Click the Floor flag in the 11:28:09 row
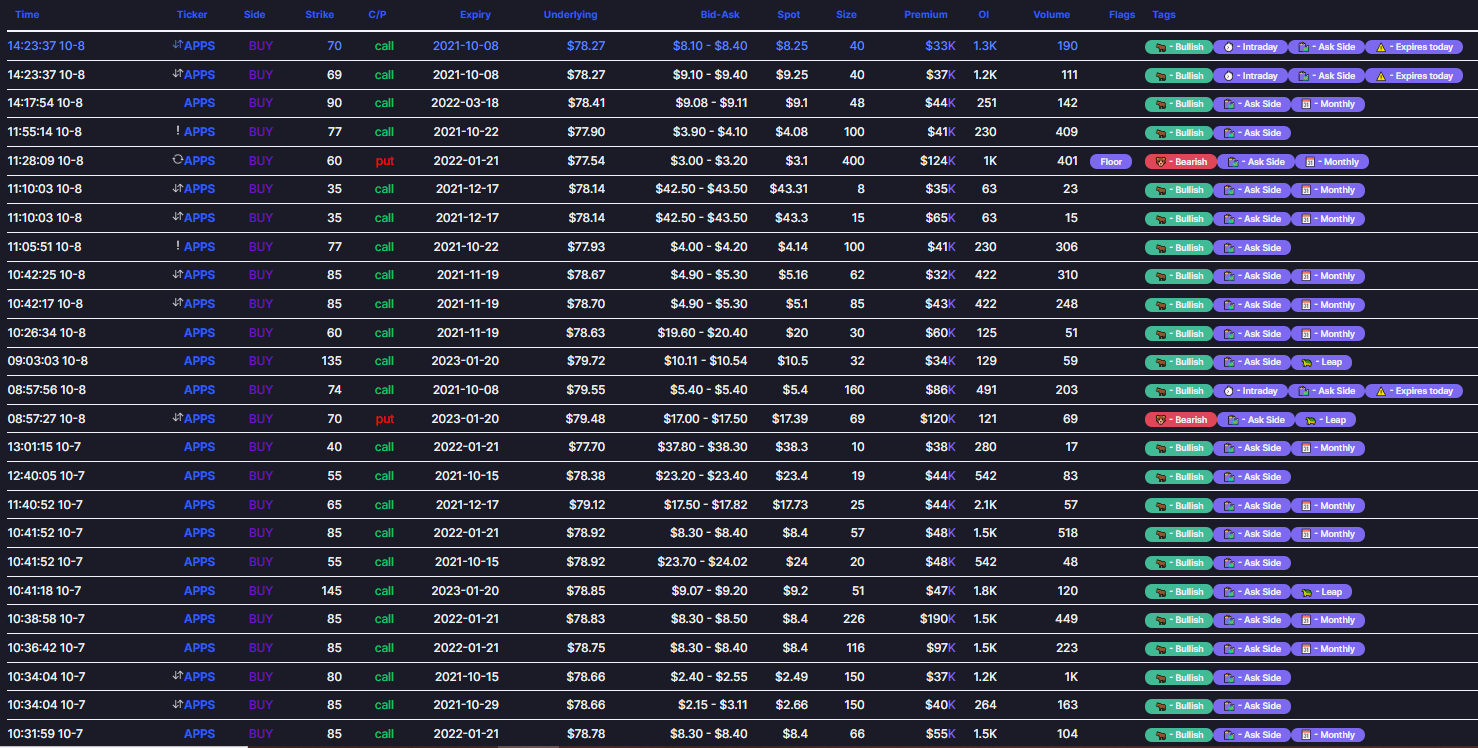Viewport: 1478px width, 748px height. point(1111,161)
